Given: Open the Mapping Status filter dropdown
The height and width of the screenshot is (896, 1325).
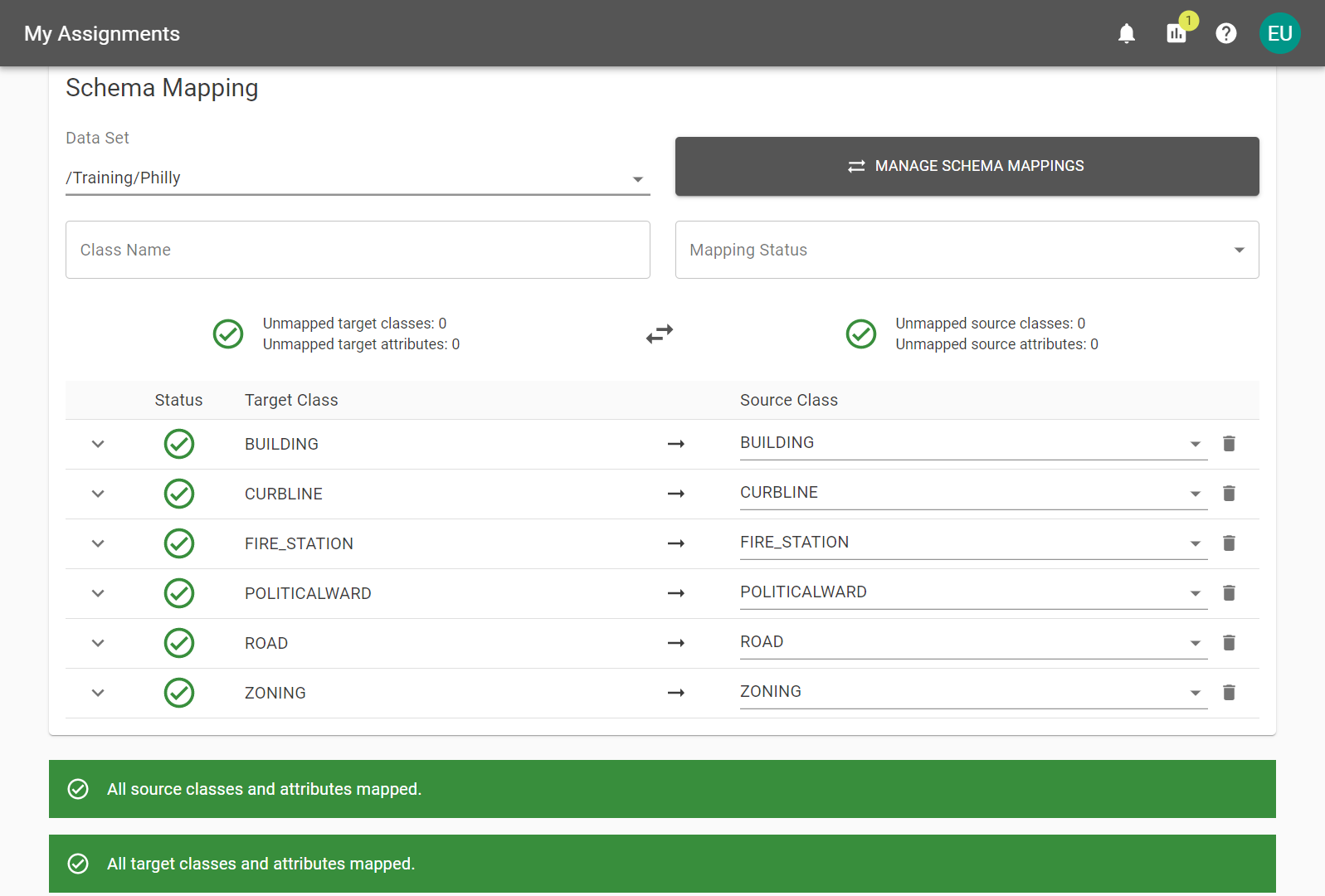Looking at the screenshot, I should click(967, 250).
